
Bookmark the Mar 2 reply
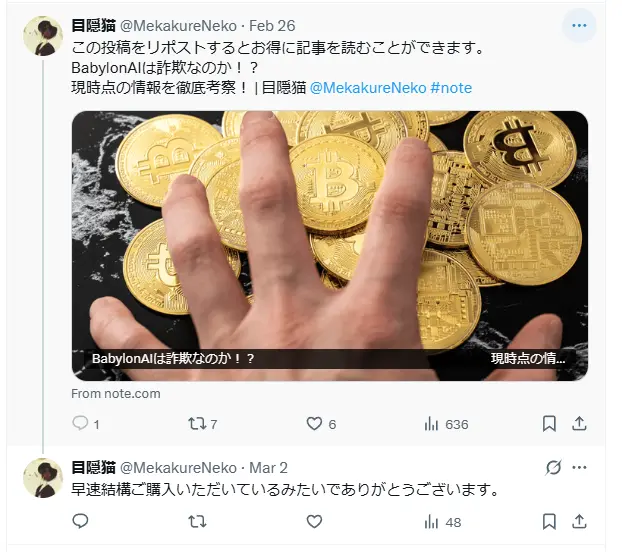[549, 522]
